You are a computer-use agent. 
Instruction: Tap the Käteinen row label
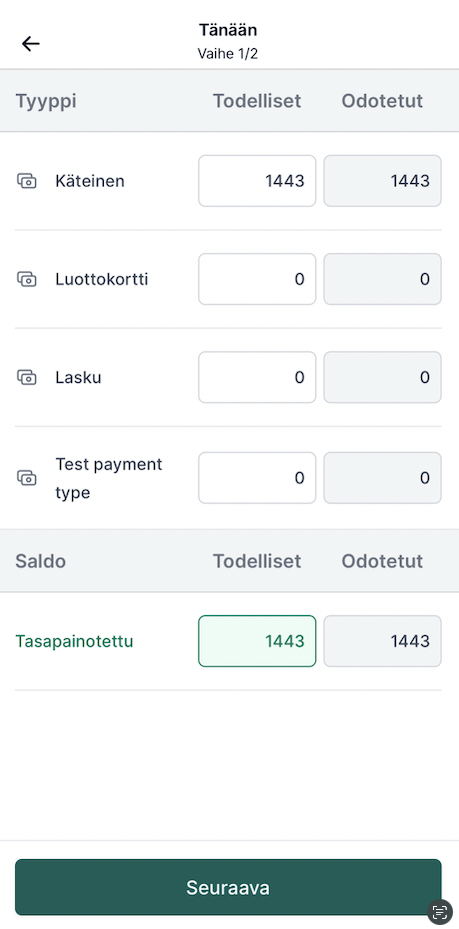click(90, 181)
